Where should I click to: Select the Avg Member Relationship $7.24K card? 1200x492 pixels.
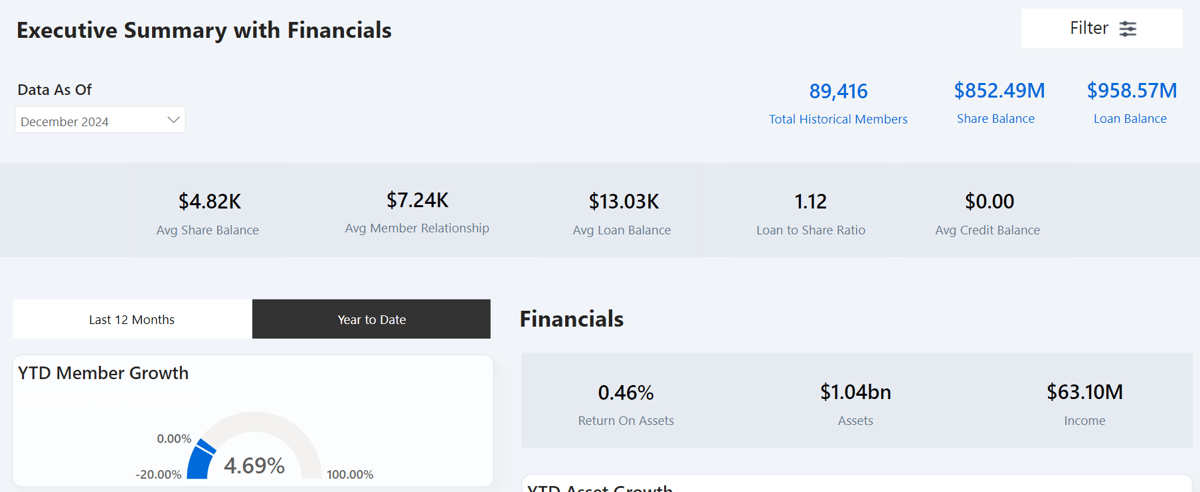(417, 212)
